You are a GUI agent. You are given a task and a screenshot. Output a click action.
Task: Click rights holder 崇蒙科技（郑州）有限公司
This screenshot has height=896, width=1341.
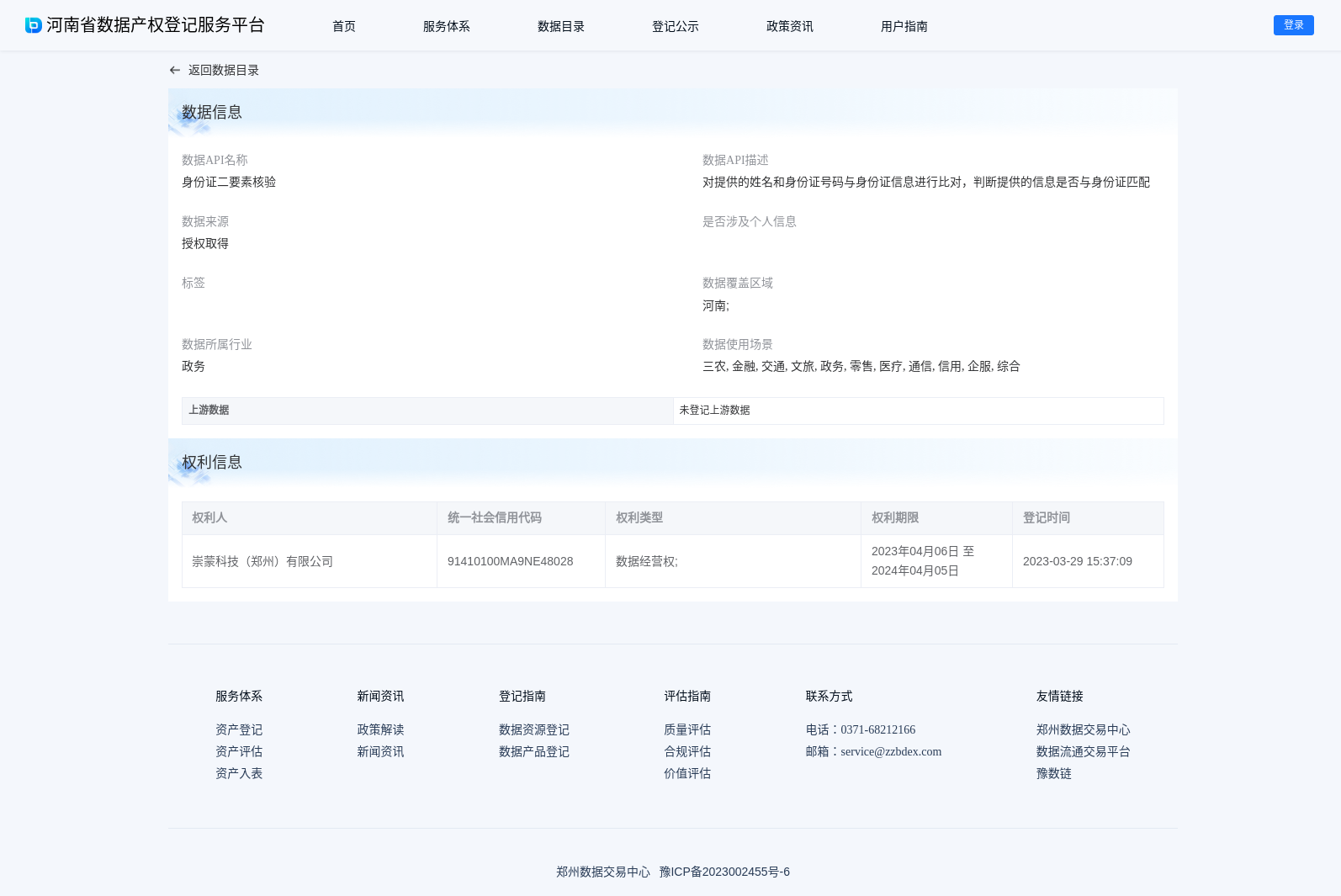coord(262,561)
